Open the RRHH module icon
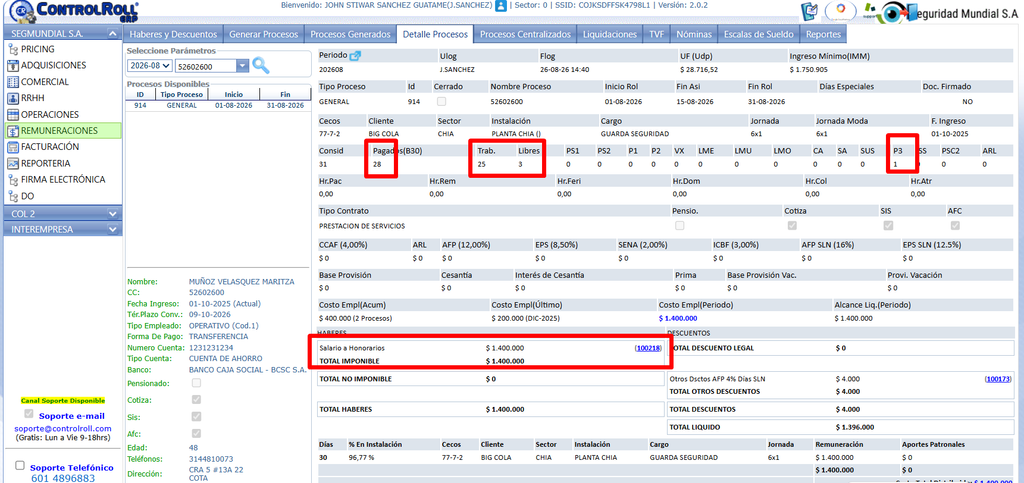Image resolution: width=1024 pixels, height=483 pixels. click(x=12, y=98)
